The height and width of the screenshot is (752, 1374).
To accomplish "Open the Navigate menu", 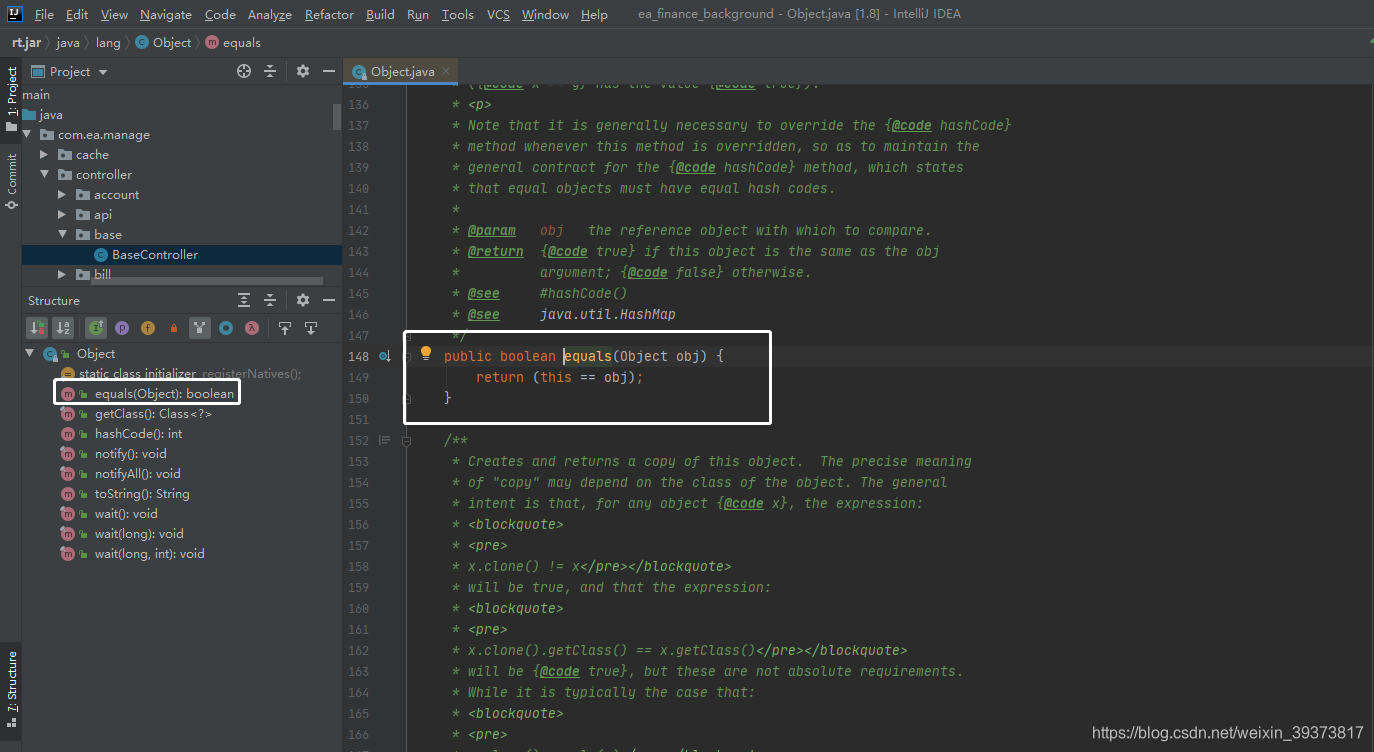I will click(x=166, y=14).
